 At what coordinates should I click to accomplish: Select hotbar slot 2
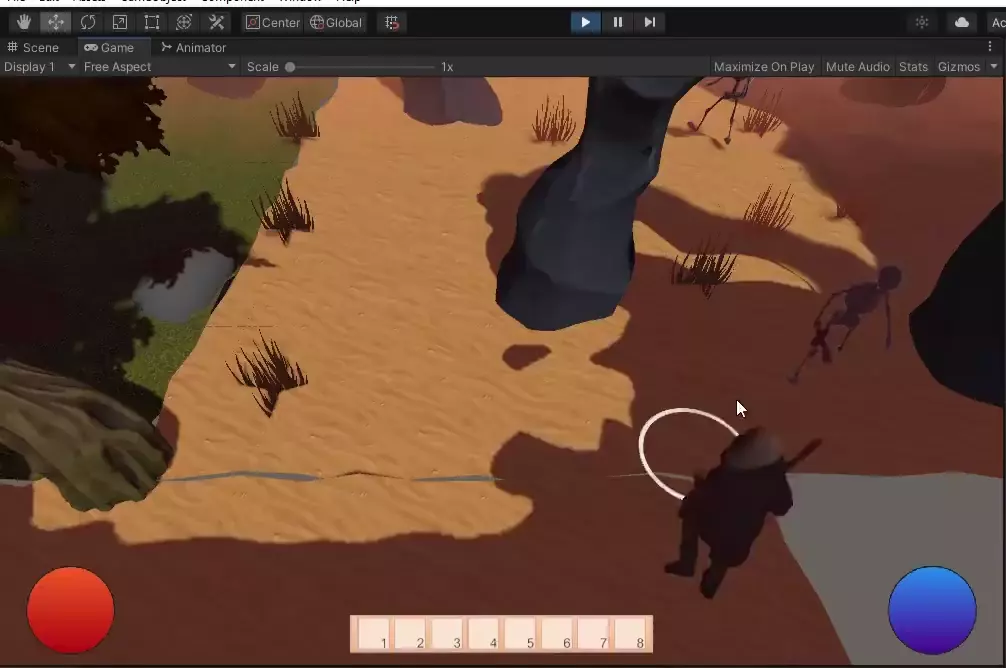(409, 634)
